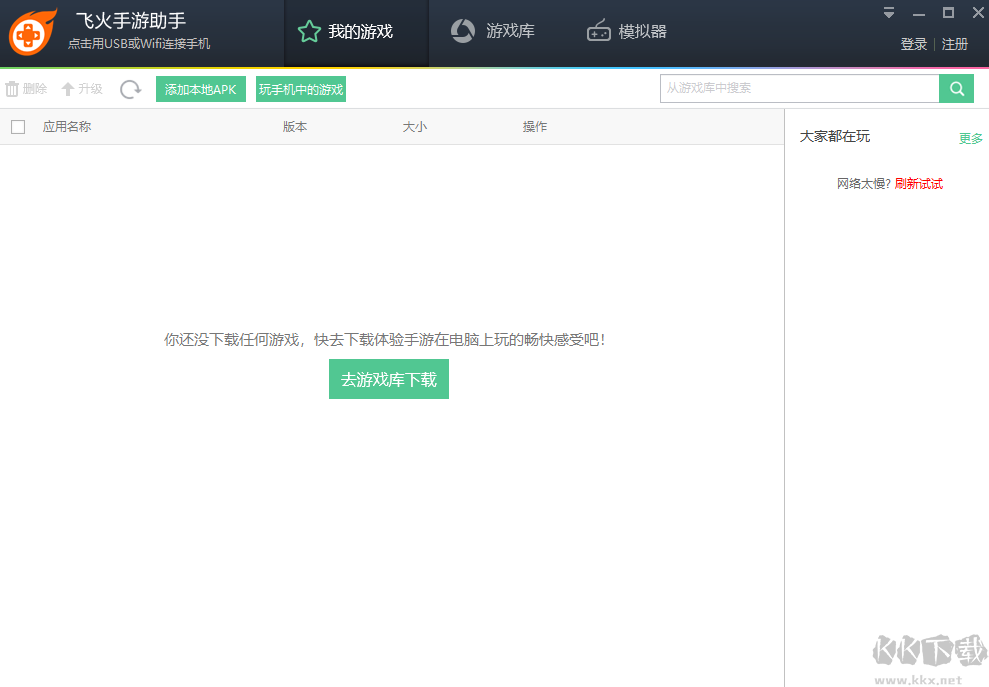
Task: Click the 刷新试试 retry link
Action: [x=919, y=183]
